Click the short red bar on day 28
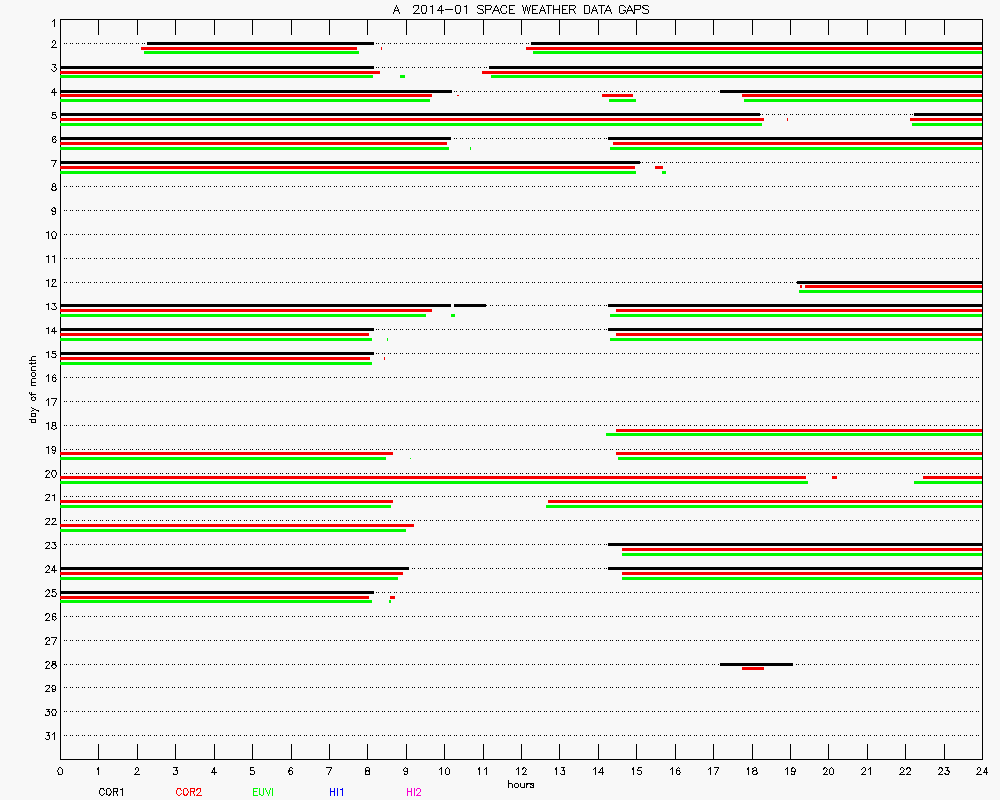1000x800 pixels. click(x=753, y=668)
